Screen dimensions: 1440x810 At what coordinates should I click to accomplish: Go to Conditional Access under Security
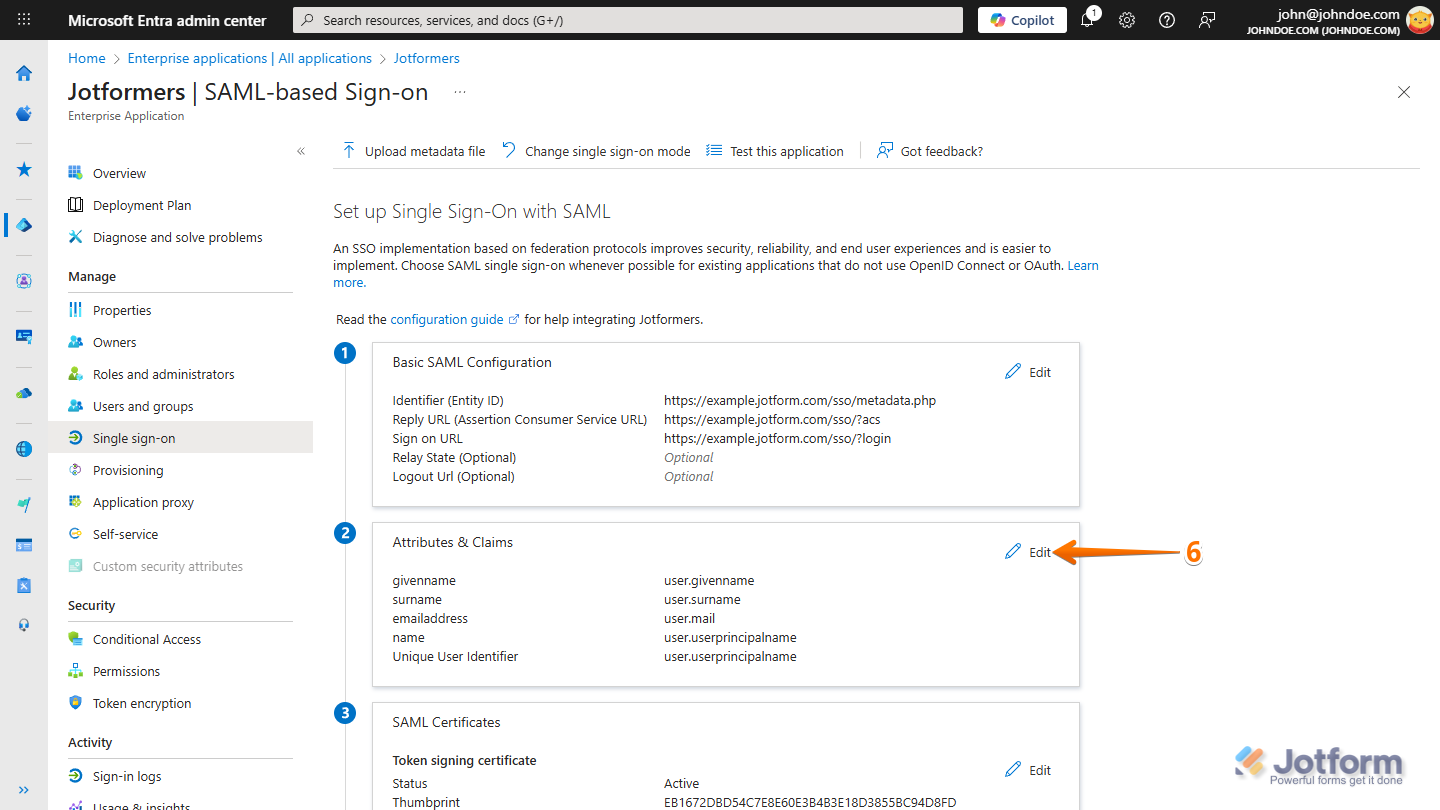[147, 639]
